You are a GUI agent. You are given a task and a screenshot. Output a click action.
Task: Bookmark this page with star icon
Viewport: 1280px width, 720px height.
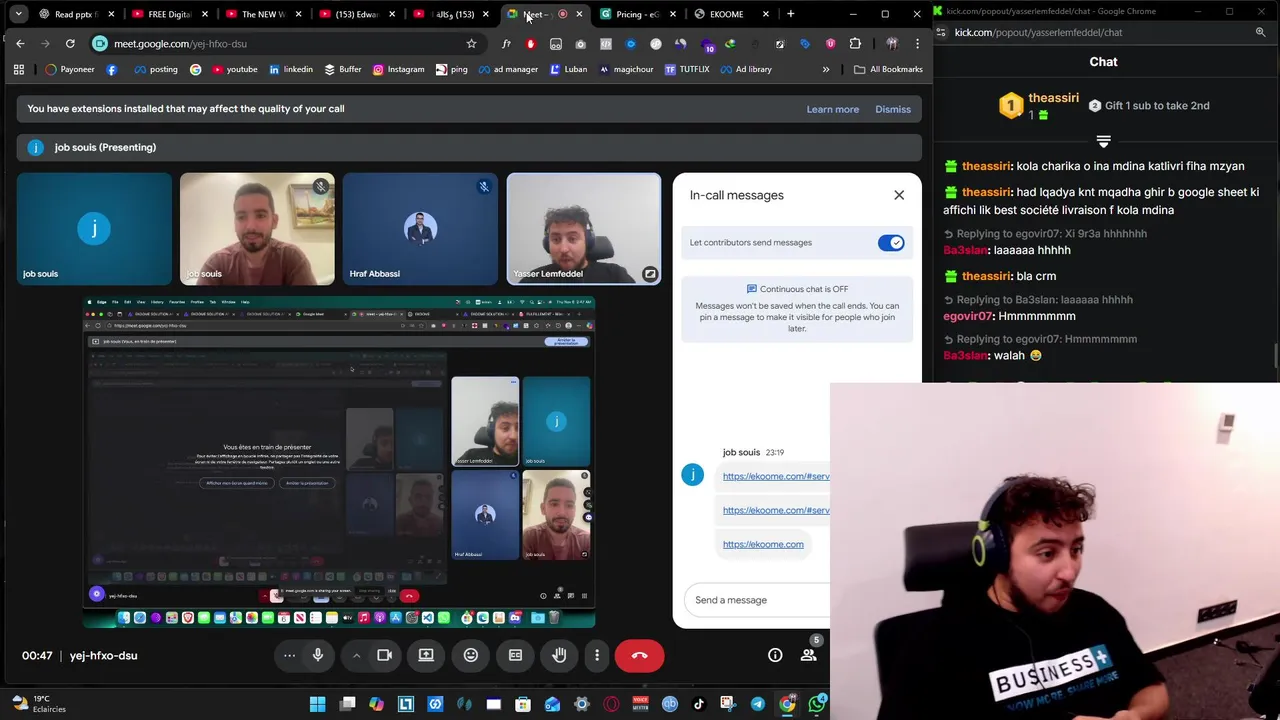(471, 44)
